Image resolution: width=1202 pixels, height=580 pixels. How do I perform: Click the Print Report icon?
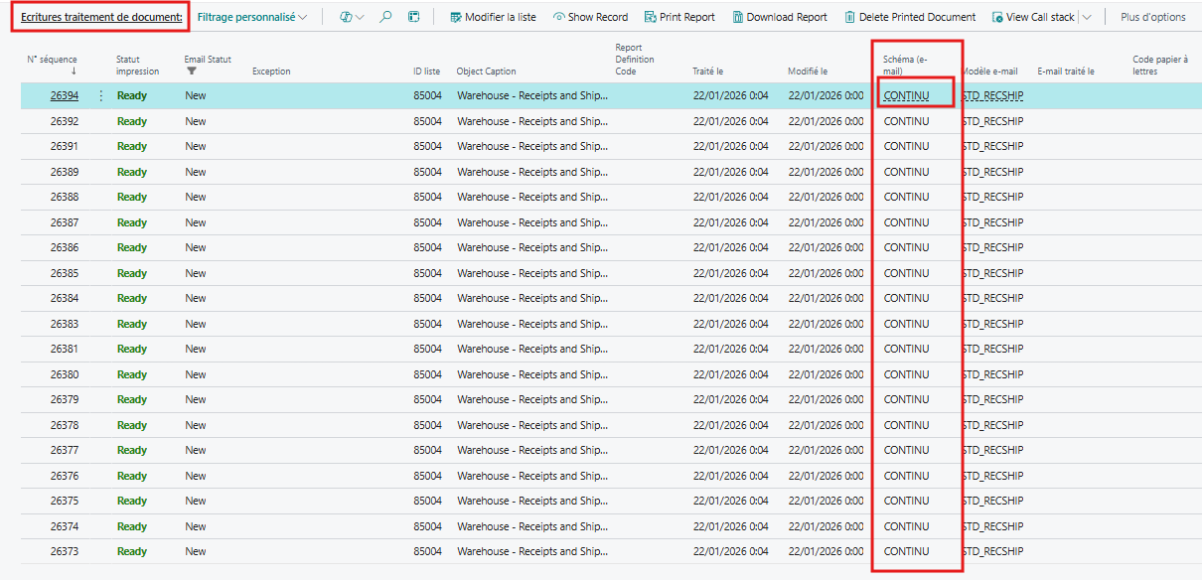(650, 17)
